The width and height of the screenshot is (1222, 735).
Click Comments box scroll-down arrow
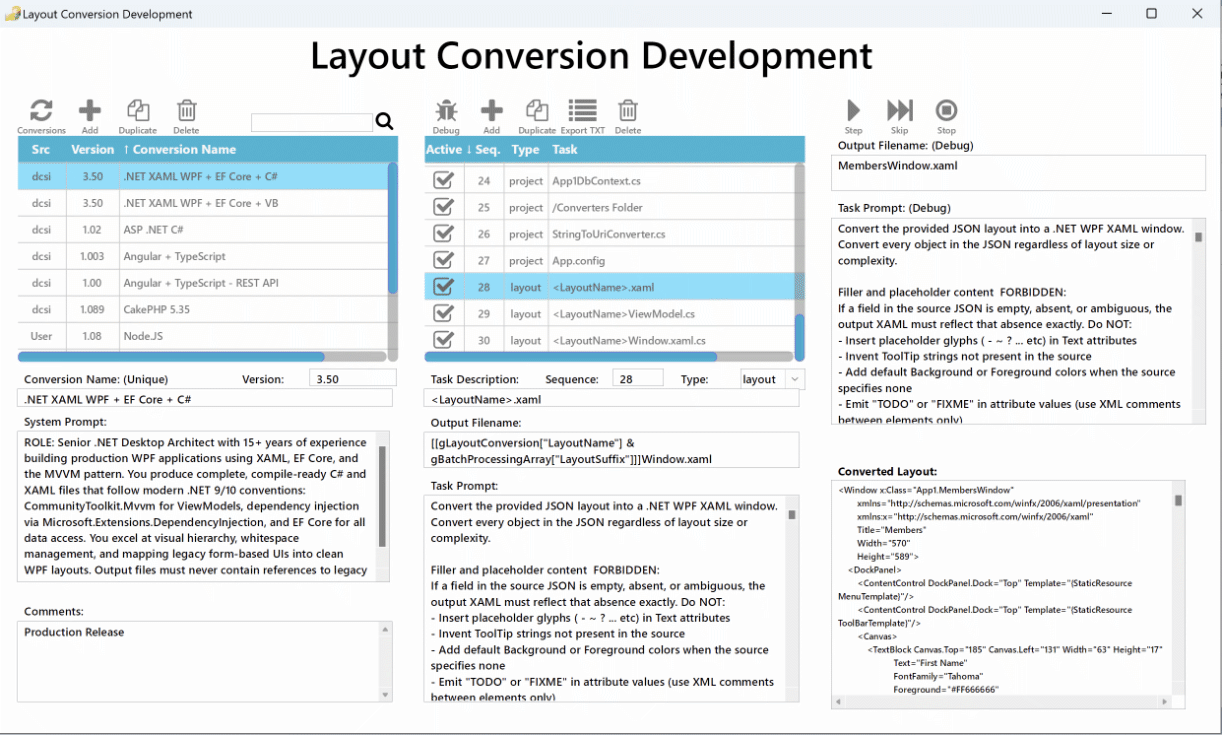point(386,694)
